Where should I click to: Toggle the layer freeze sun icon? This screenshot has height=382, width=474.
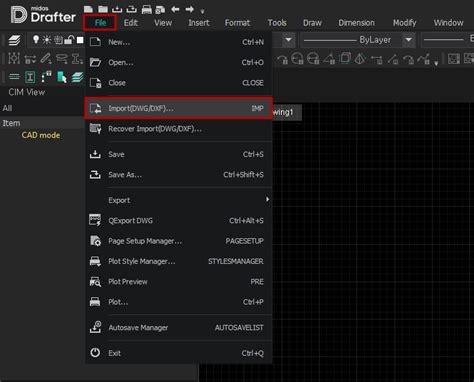pos(47,40)
